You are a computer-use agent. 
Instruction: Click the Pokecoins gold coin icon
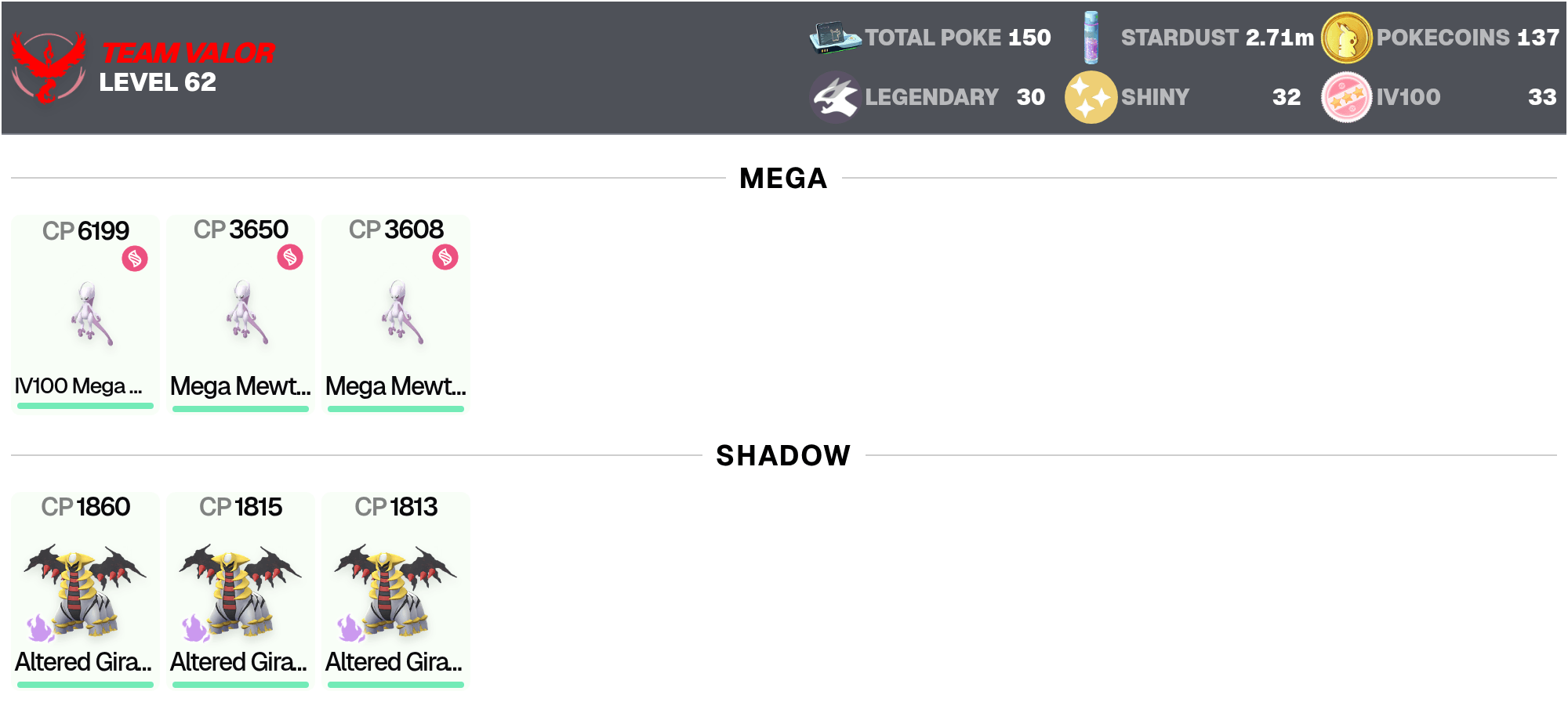tap(1346, 38)
